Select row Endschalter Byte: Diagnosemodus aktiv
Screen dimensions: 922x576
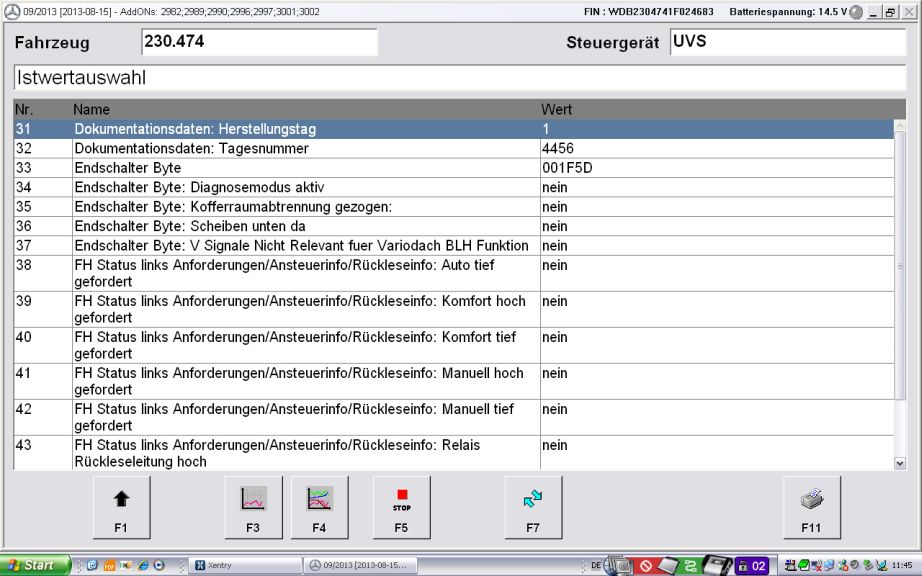click(x=453, y=187)
